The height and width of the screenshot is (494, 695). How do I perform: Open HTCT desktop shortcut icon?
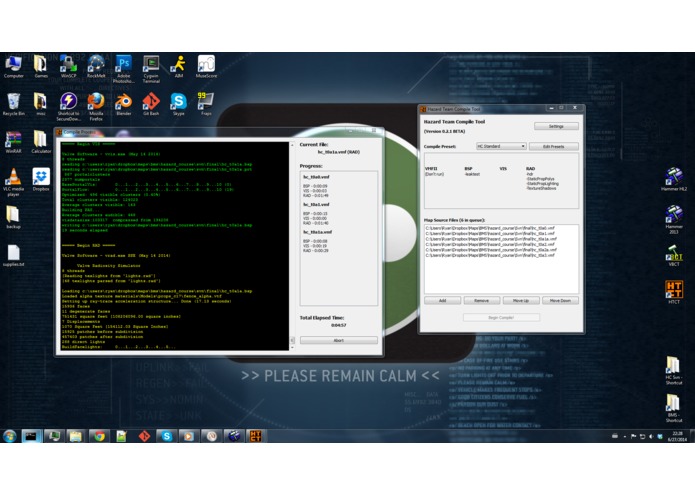(x=674, y=292)
